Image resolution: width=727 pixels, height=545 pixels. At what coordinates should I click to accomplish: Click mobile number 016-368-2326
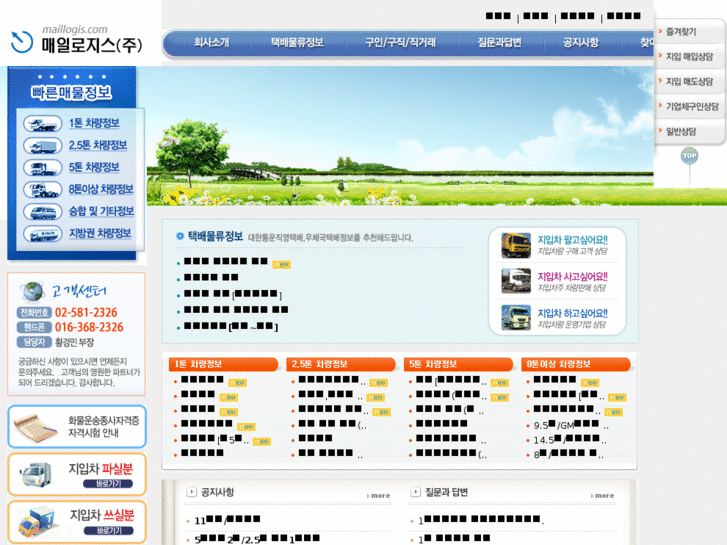(x=89, y=327)
